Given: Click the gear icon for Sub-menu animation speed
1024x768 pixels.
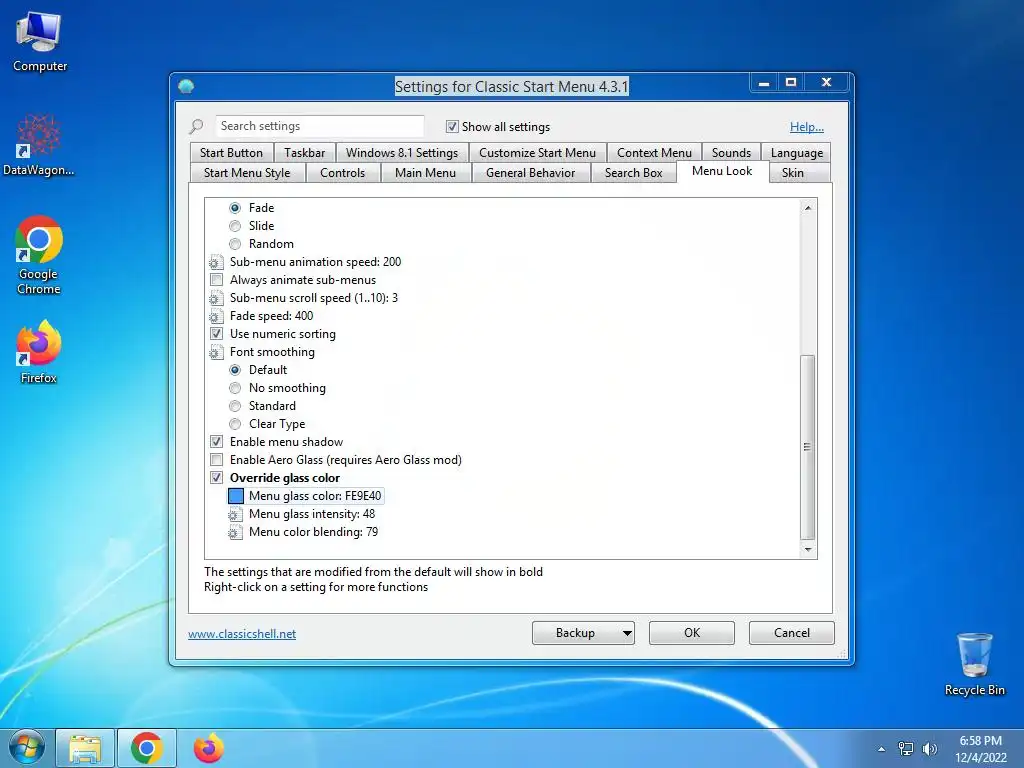Looking at the screenshot, I should click(x=216, y=263).
